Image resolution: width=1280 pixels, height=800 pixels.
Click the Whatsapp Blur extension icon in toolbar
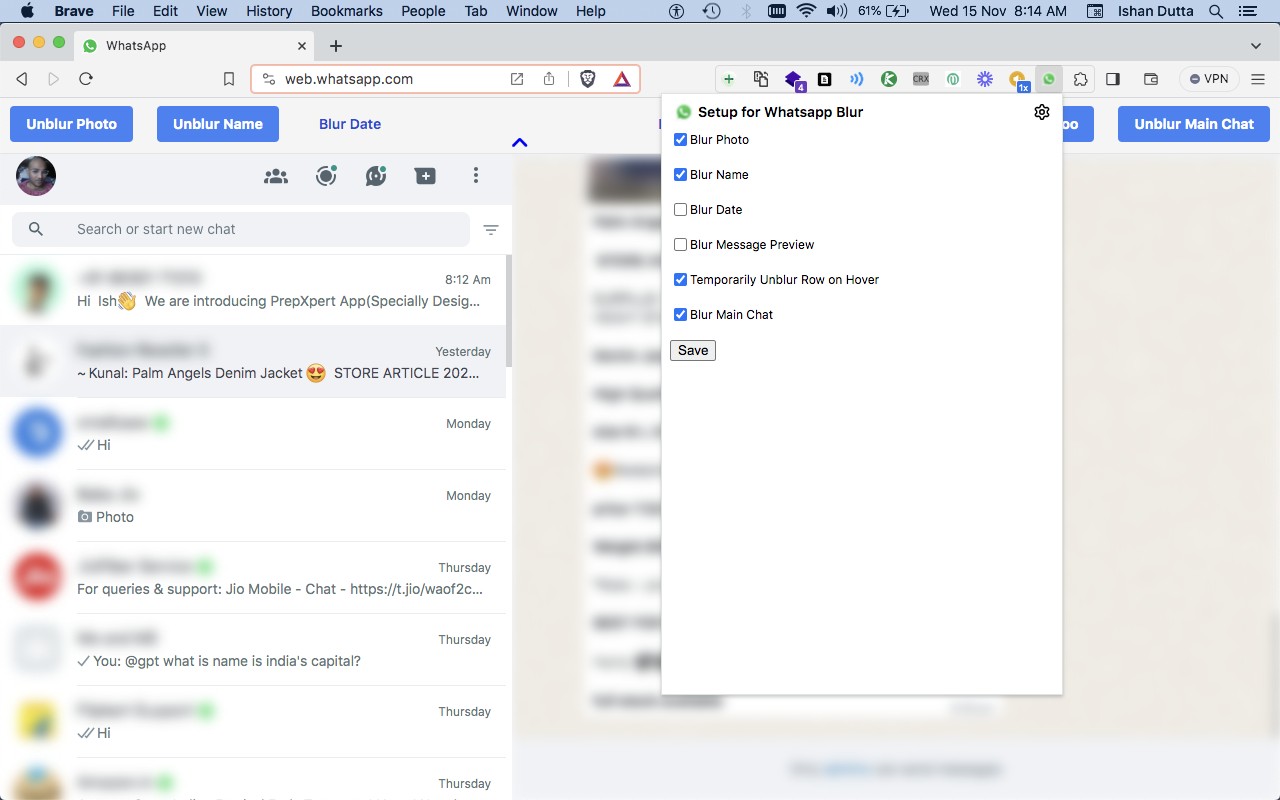coord(1049,79)
